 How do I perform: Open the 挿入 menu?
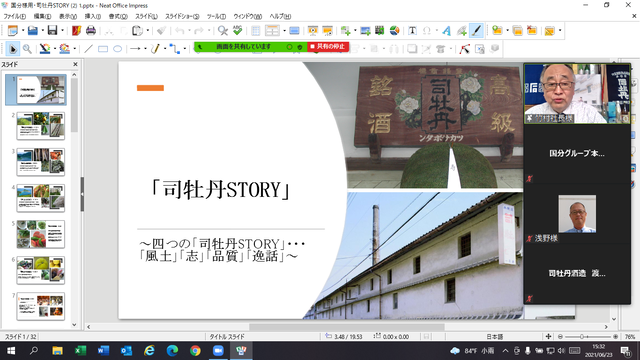tap(93, 16)
